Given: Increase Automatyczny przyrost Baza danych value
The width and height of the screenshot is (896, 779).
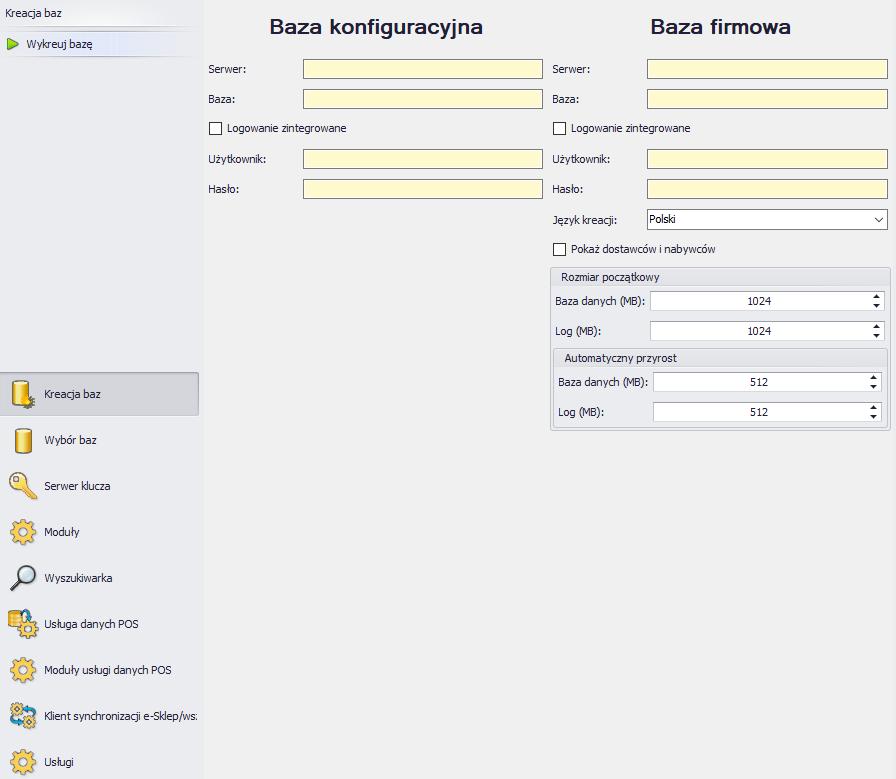Looking at the screenshot, I should [x=873, y=378].
